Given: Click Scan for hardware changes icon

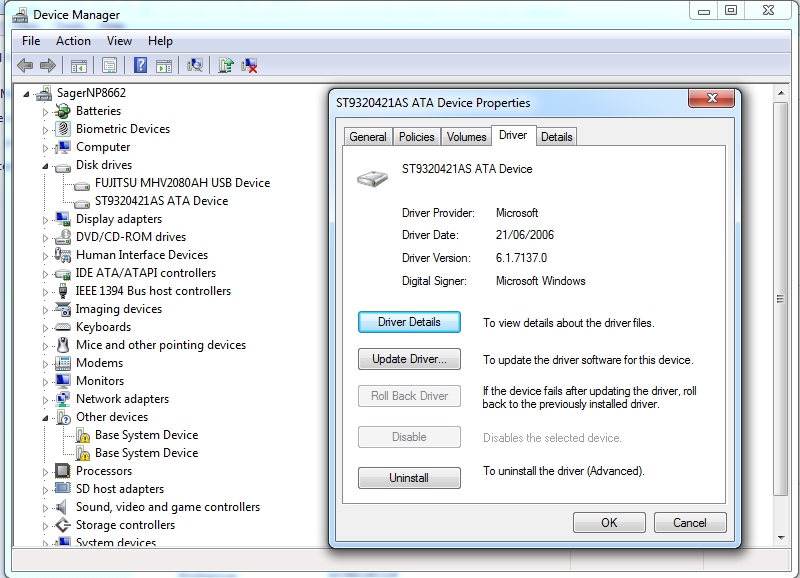Looking at the screenshot, I should coord(194,65).
